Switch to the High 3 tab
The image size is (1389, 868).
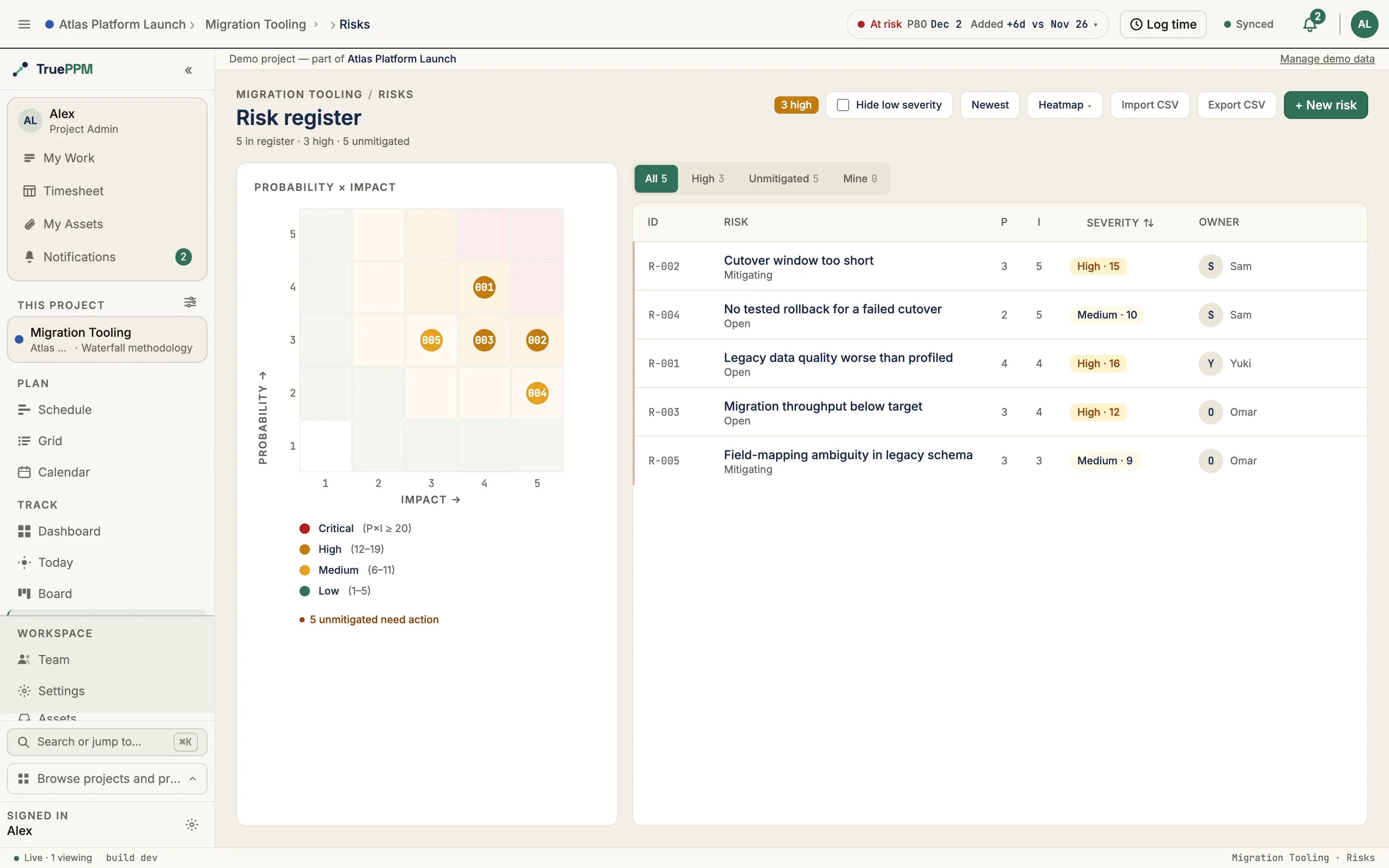coord(707,178)
